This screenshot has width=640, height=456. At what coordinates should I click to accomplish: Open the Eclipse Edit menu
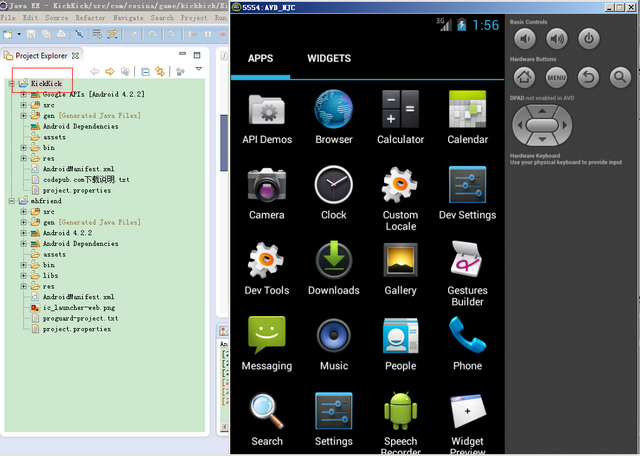coord(30,18)
